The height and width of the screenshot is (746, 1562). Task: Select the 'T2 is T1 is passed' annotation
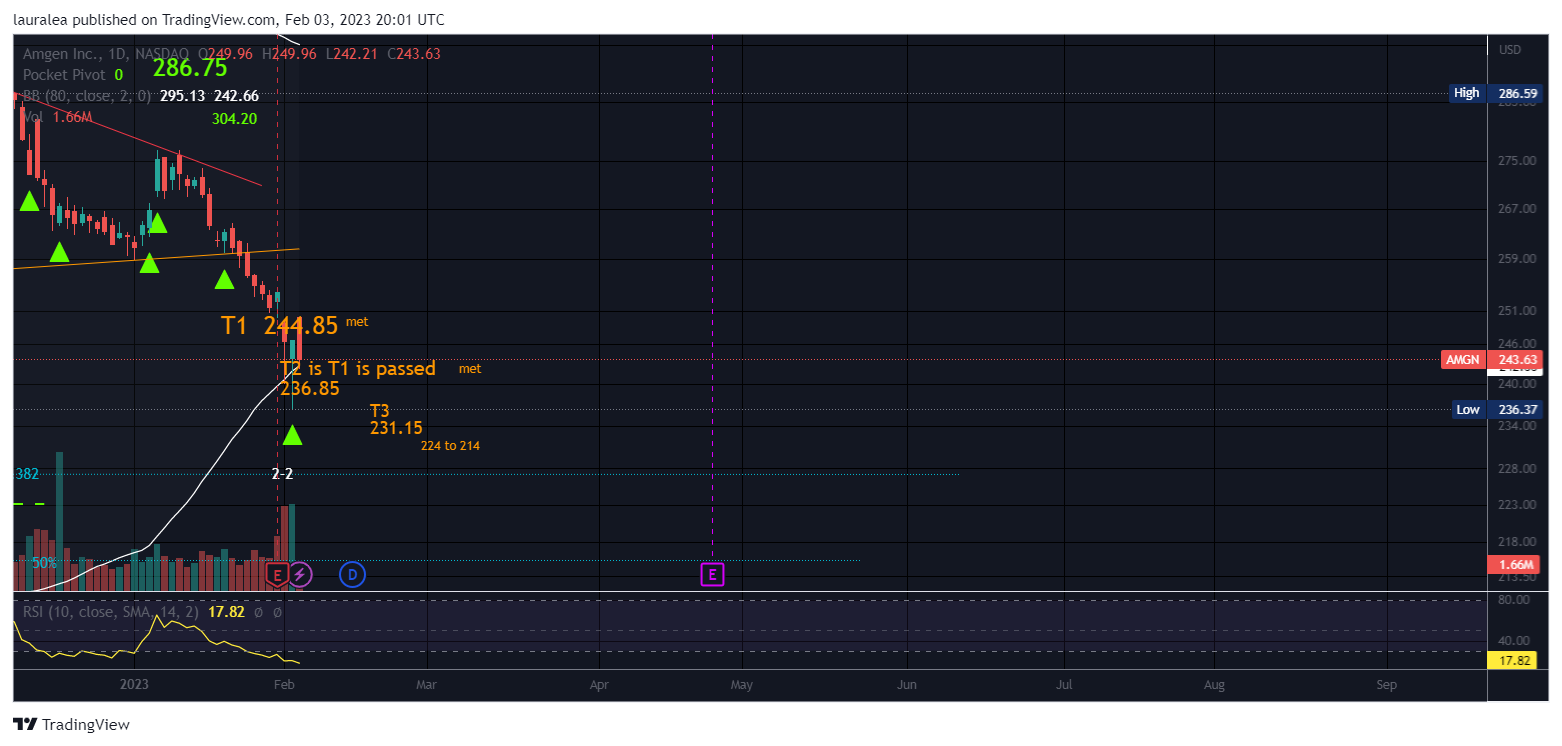(358, 368)
